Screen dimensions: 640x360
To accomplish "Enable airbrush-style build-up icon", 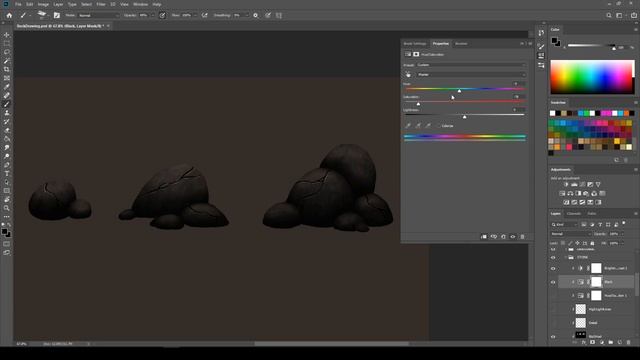I will click(x=204, y=16).
